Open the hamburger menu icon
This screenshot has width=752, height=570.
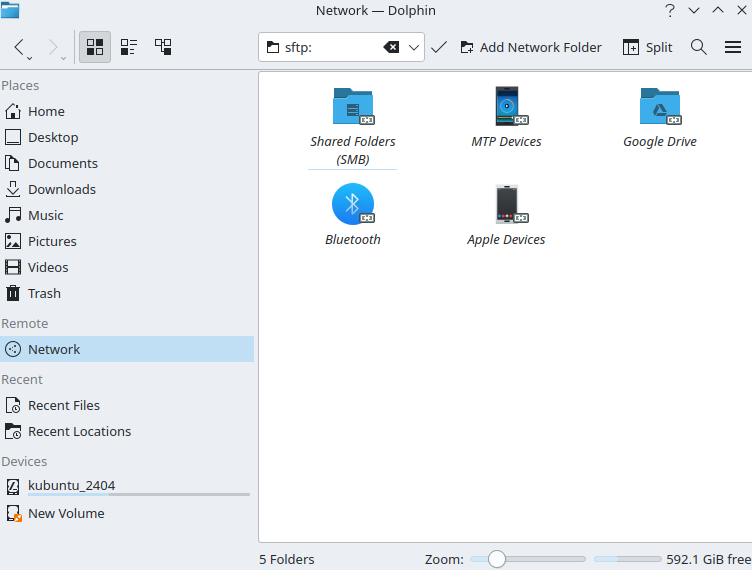point(733,47)
